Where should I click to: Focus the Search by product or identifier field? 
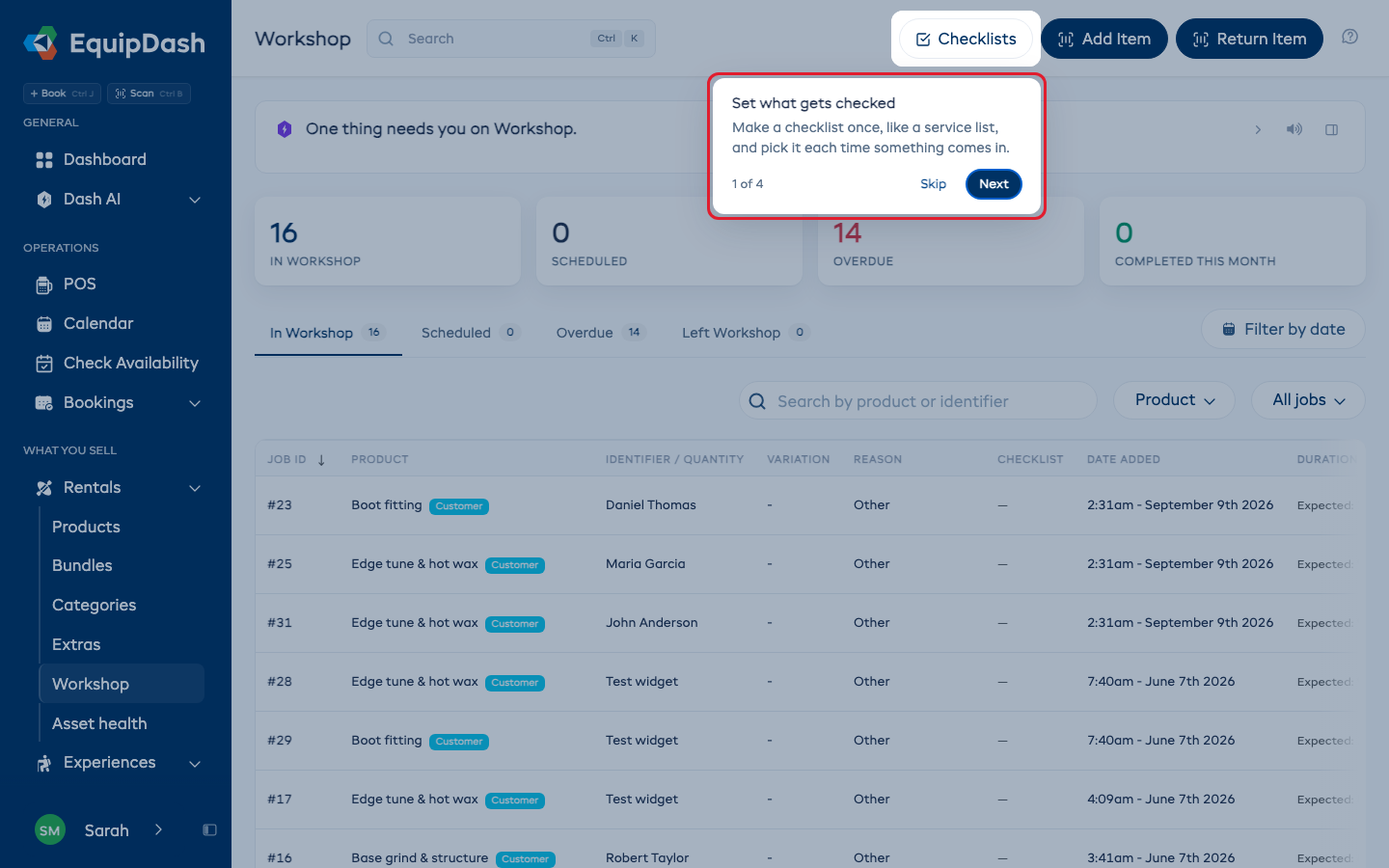point(918,400)
